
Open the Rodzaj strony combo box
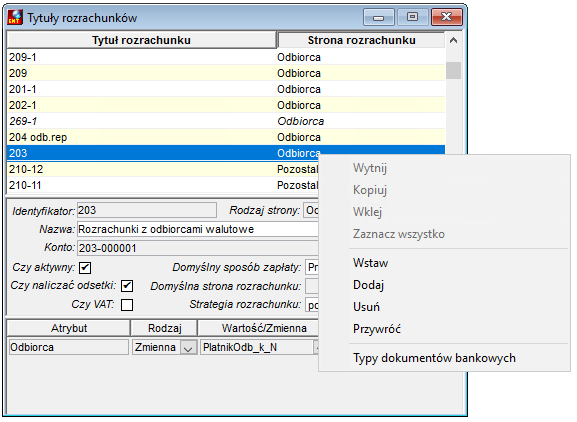(311, 210)
